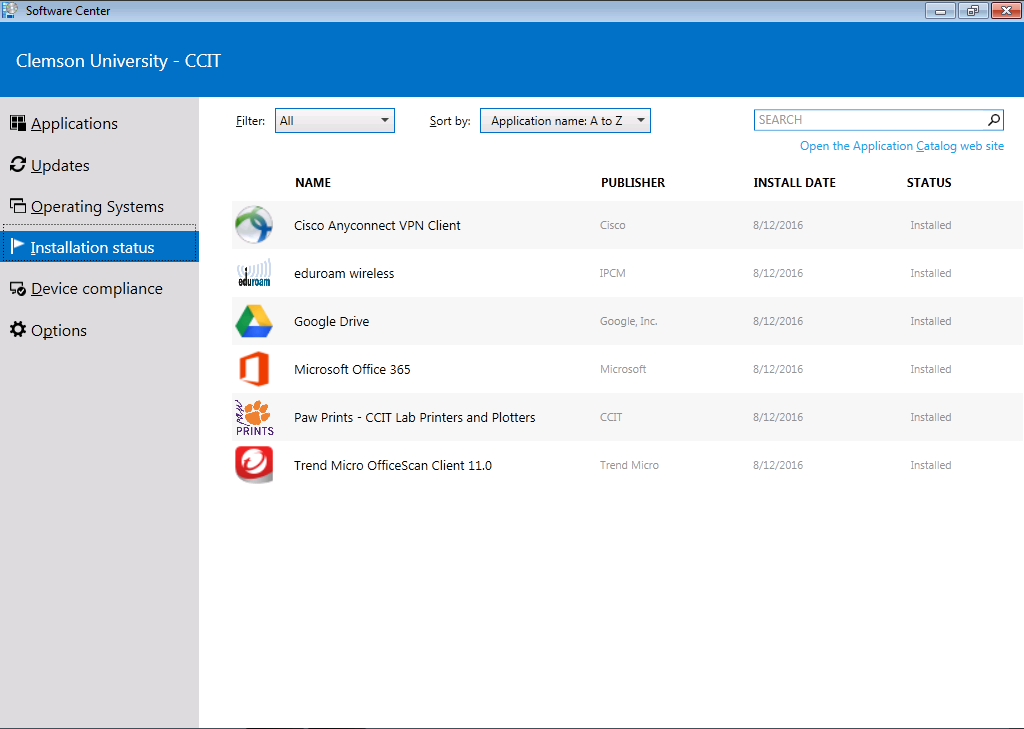Click the Applications grid icon in sidebar
This screenshot has height=729, width=1024.
[x=18, y=123]
